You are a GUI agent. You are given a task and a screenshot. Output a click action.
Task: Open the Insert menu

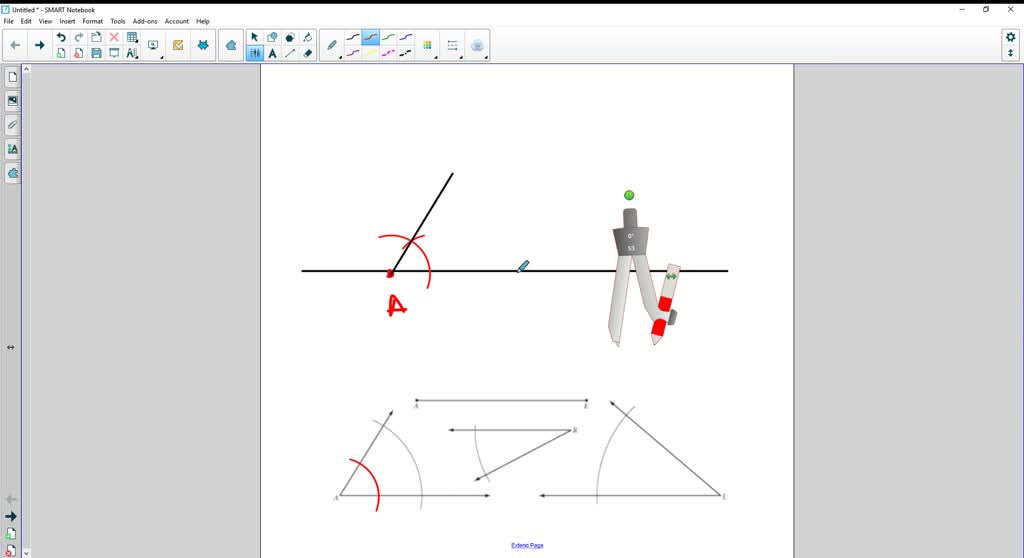67,21
